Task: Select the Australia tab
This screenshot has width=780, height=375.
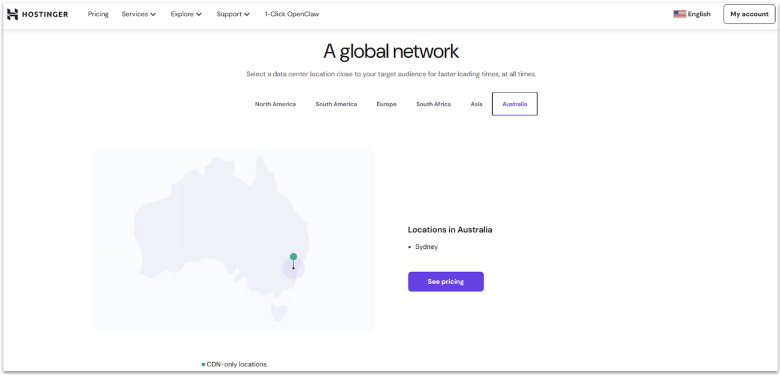Action: click(515, 104)
